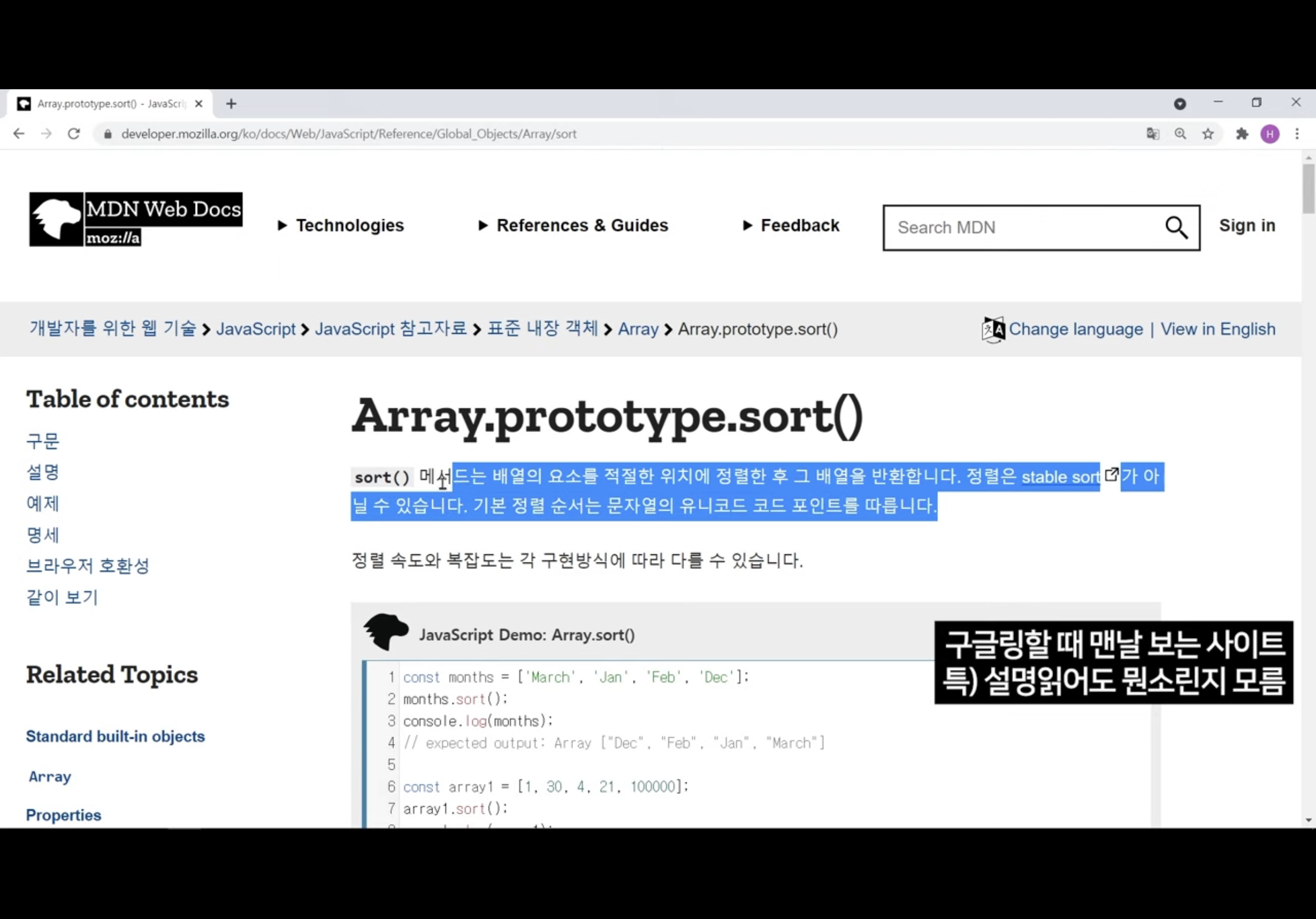Open the extensions puzzle icon
The image size is (1316, 919).
(1242, 134)
